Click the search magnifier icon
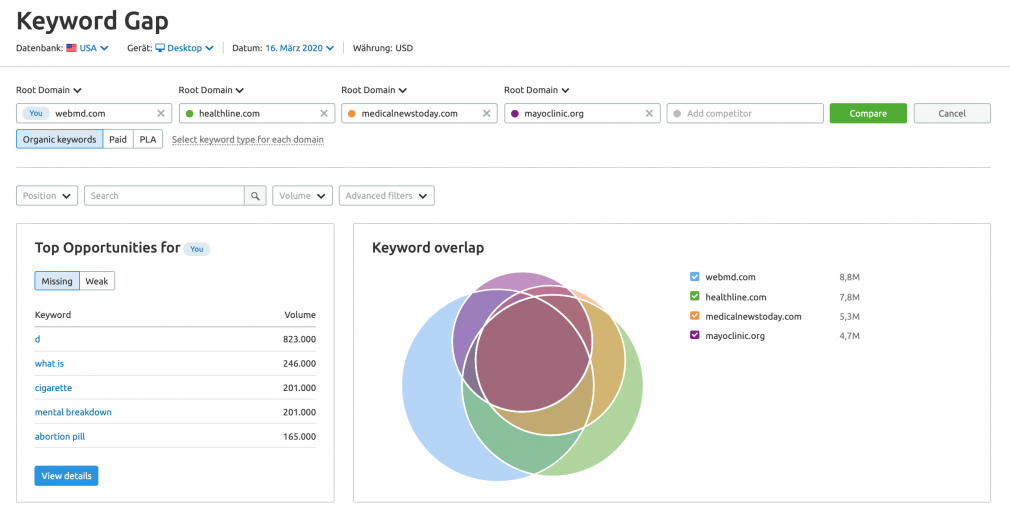 pyautogui.click(x=255, y=196)
